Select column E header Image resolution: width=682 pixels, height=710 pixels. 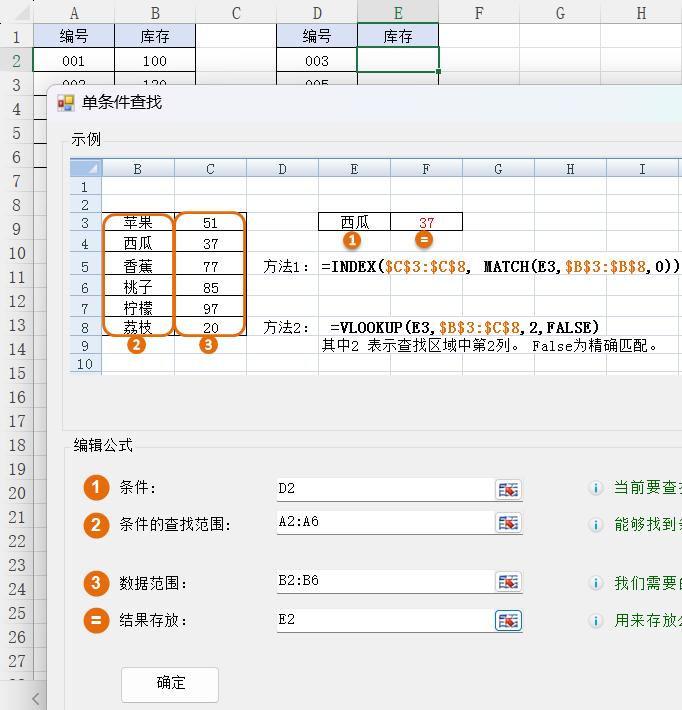coord(398,12)
